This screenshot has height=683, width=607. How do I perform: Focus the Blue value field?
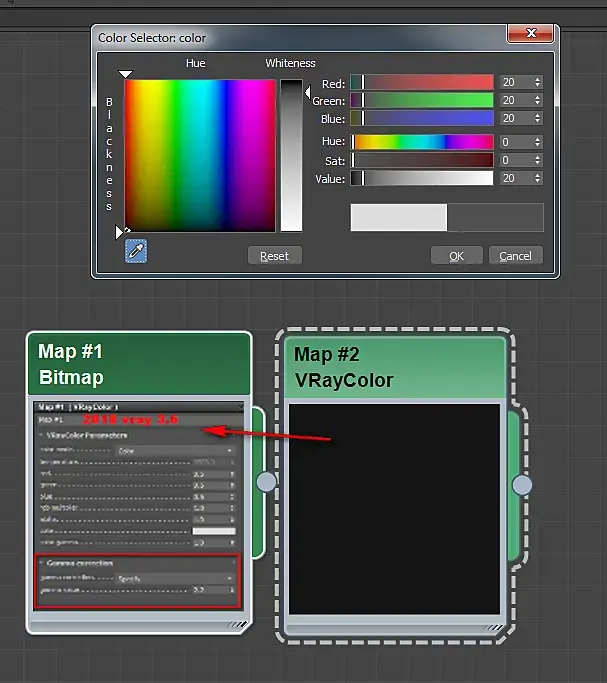(x=515, y=118)
